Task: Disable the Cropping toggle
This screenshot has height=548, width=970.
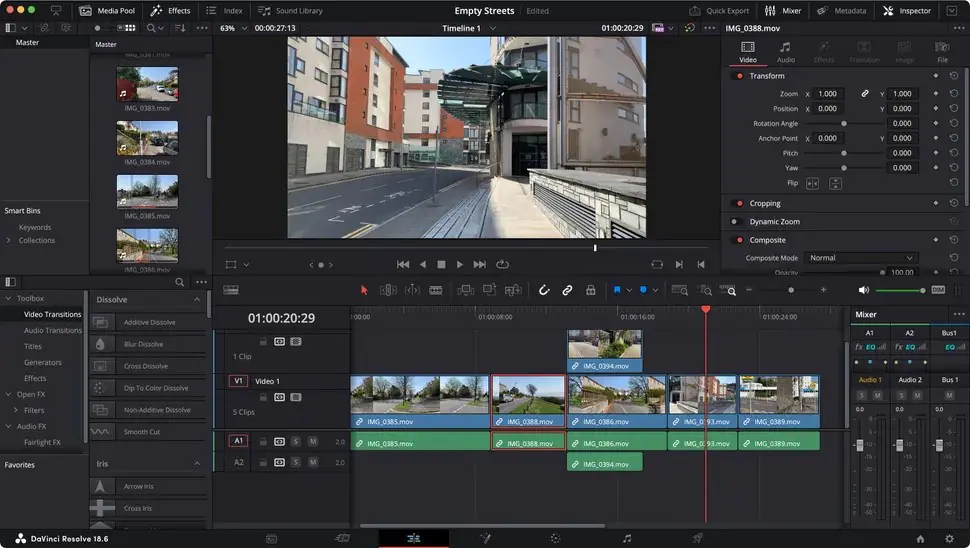Action: tap(740, 204)
